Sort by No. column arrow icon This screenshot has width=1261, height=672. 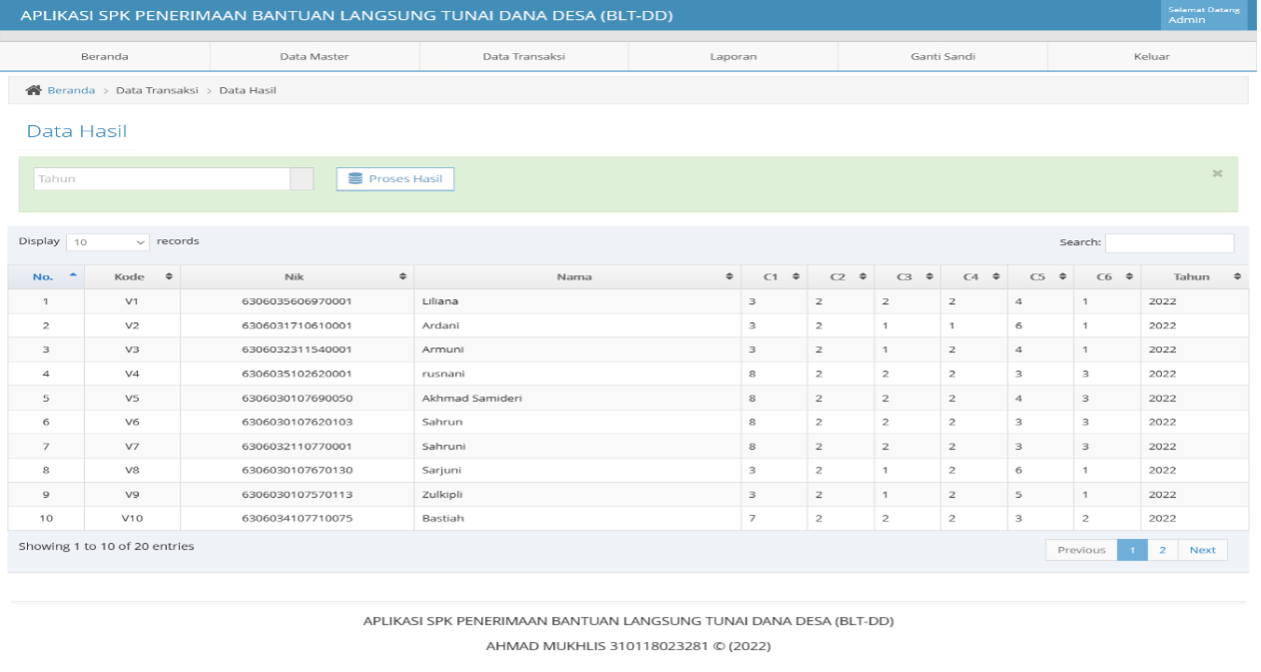(72, 276)
